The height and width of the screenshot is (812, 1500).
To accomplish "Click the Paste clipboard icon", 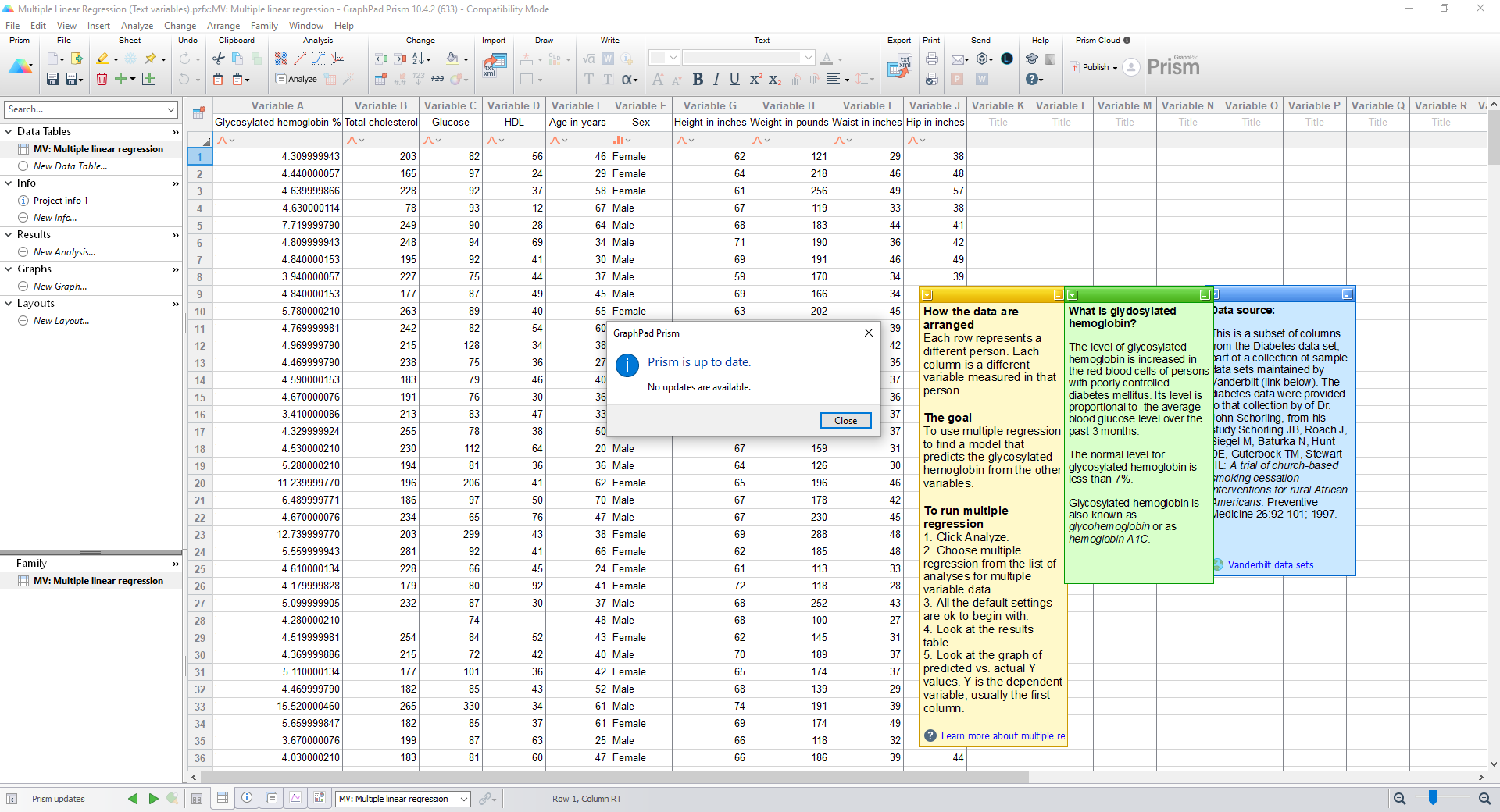I will (x=219, y=79).
